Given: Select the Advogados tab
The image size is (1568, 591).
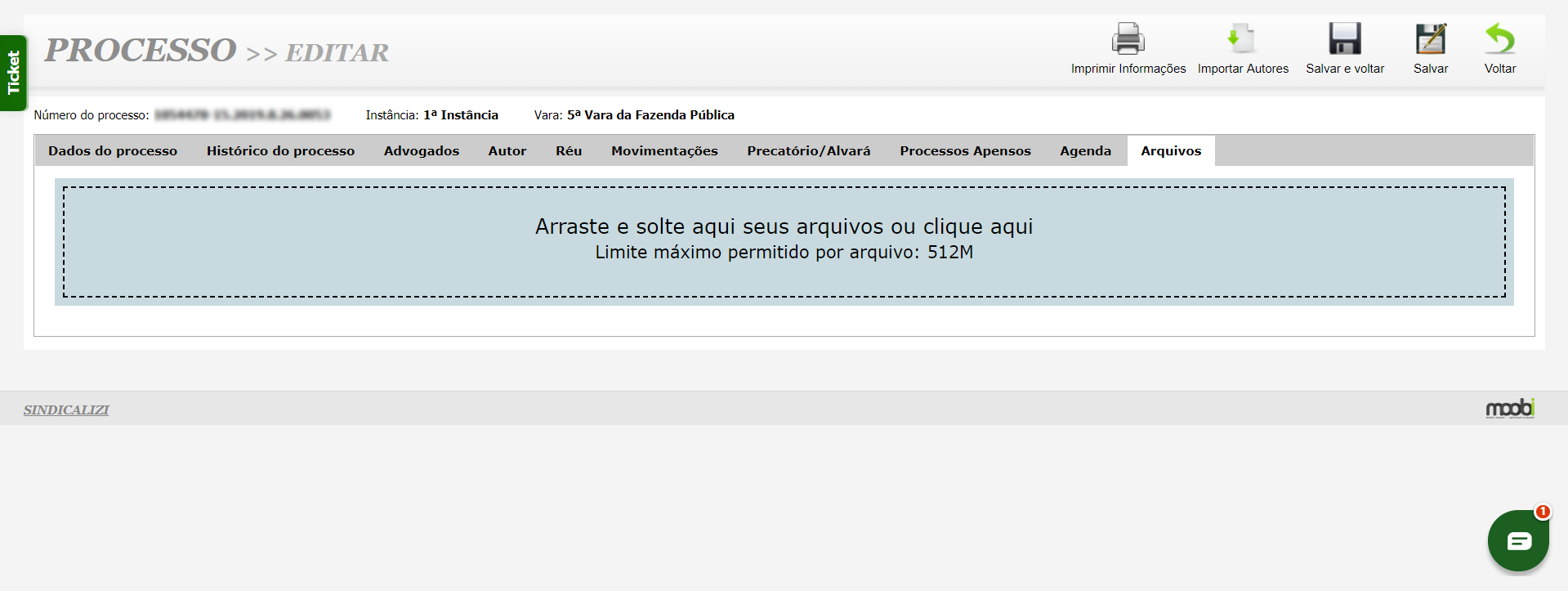Looking at the screenshot, I should 422,151.
